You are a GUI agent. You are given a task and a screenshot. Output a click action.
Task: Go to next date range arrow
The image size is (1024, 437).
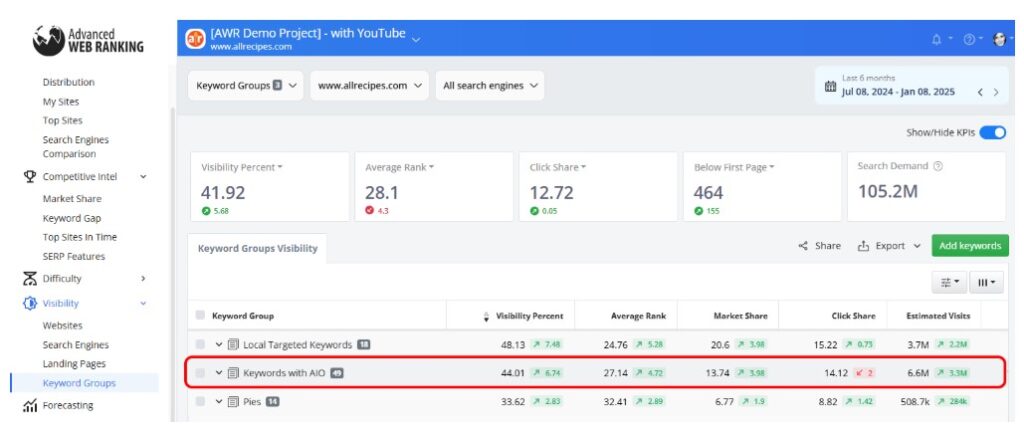click(x=996, y=92)
